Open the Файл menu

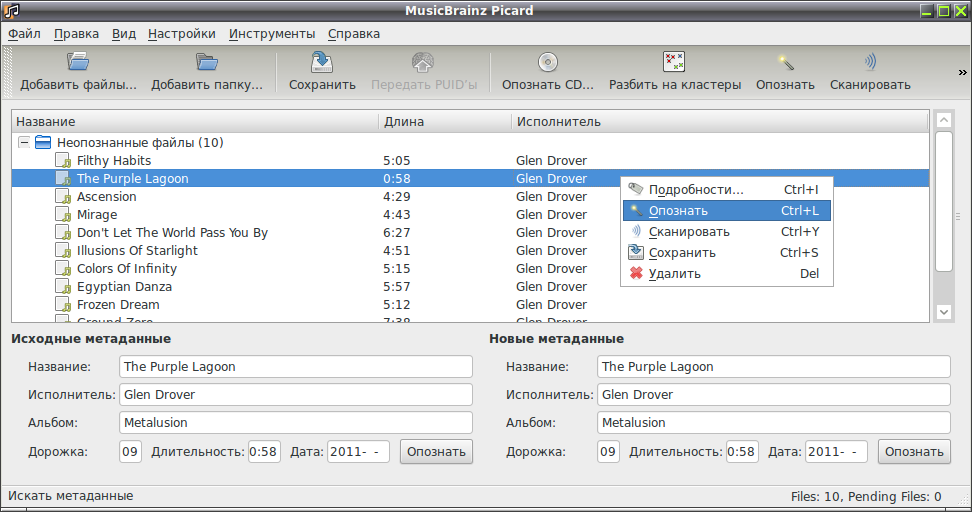tap(24, 34)
